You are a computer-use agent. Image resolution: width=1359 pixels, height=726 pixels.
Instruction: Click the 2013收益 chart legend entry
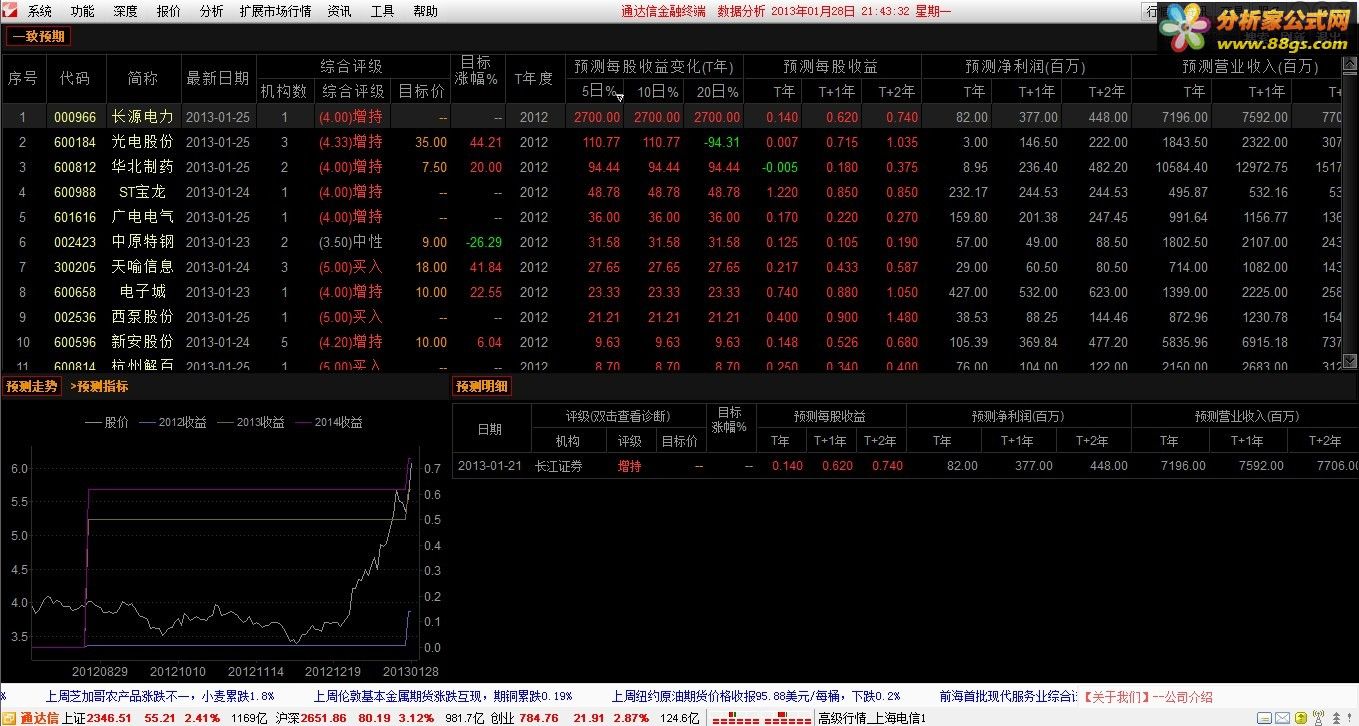point(250,423)
